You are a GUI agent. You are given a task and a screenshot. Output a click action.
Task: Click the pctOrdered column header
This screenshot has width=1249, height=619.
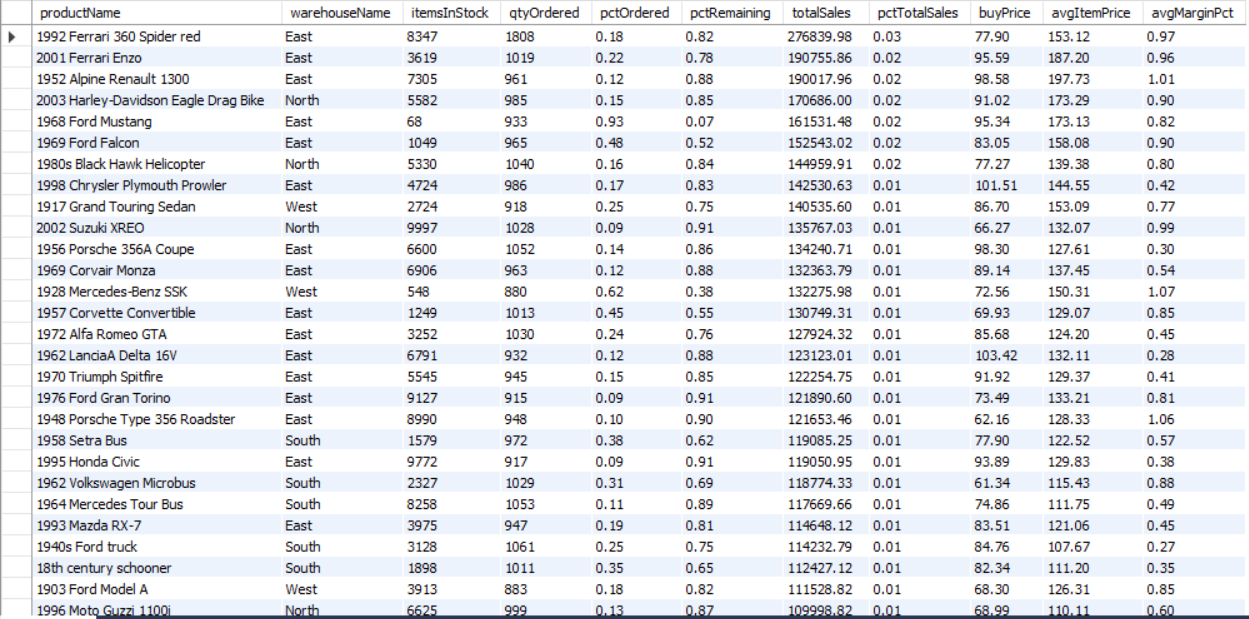pyautogui.click(x=635, y=13)
